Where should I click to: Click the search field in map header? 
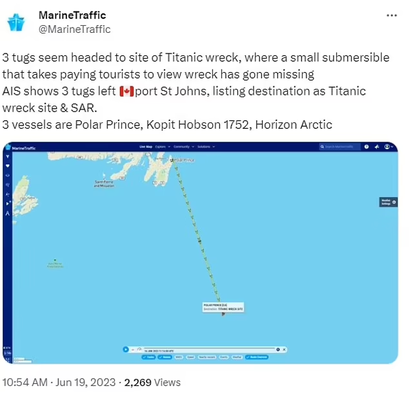(x=340, y=147)
